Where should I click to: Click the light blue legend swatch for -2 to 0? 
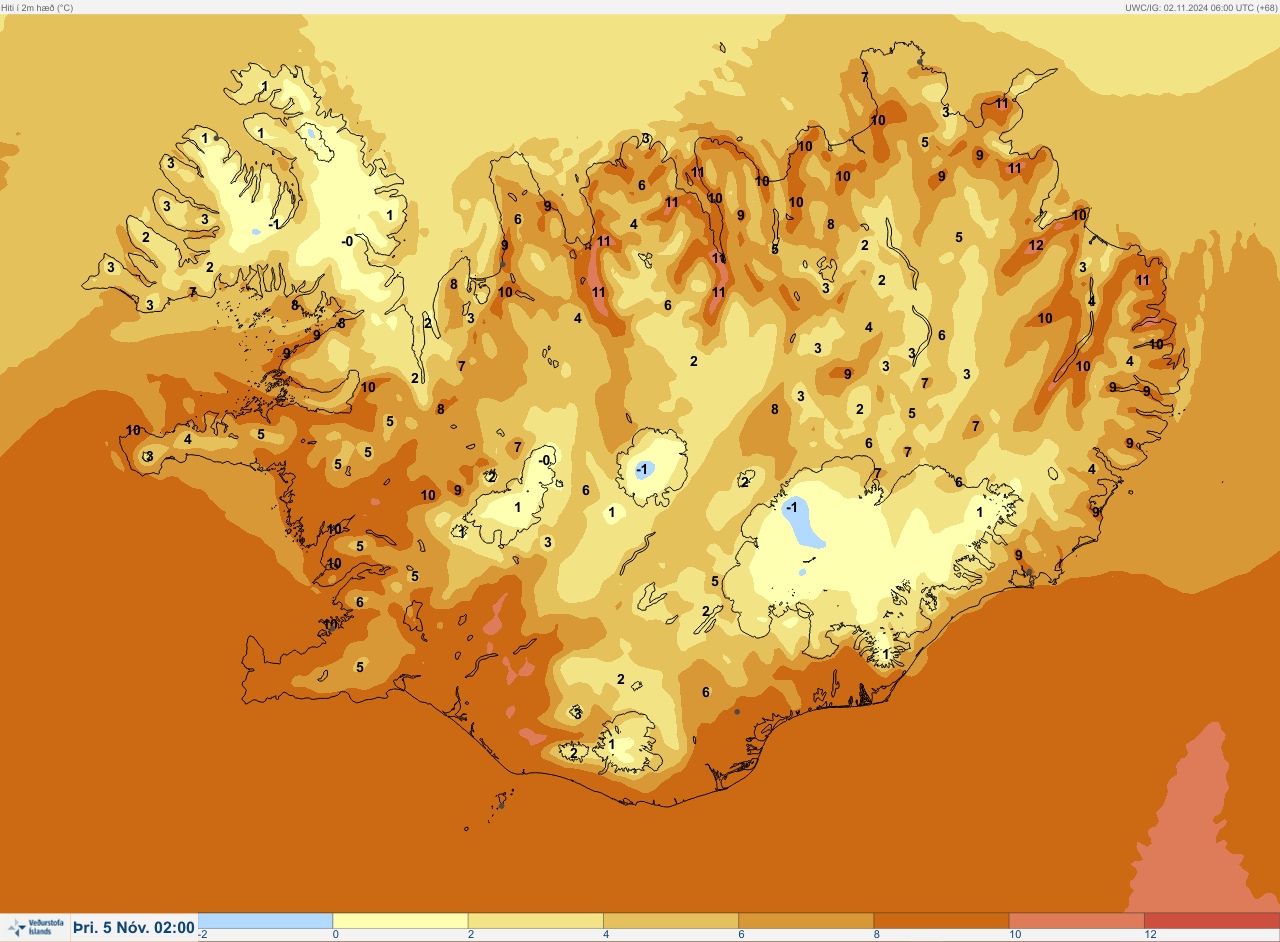(x=265, y=920)
